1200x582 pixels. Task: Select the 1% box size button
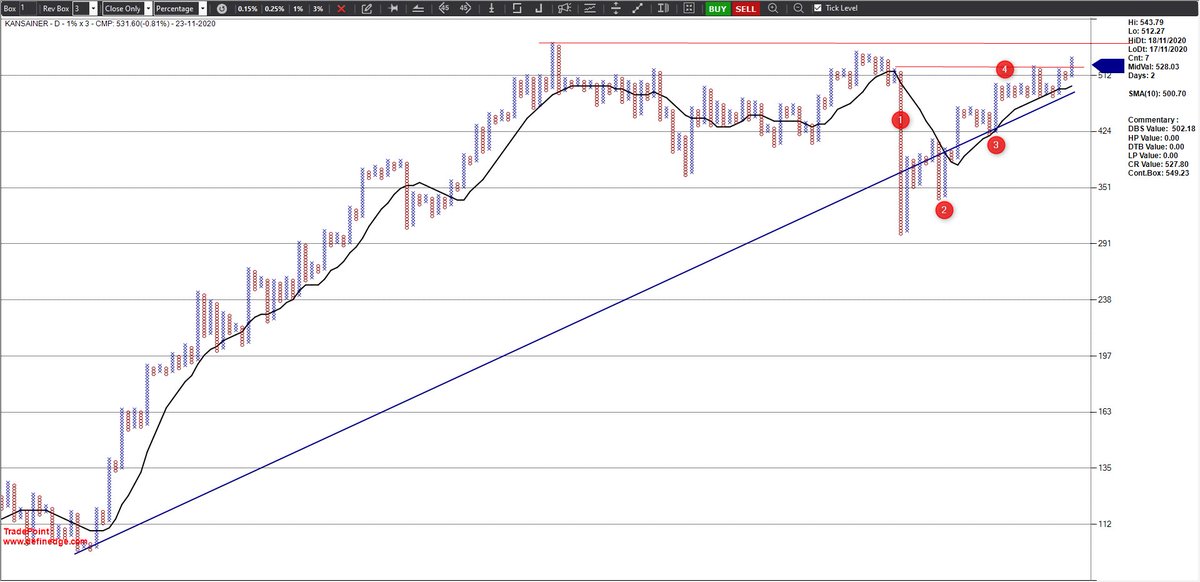coord(298,8)
